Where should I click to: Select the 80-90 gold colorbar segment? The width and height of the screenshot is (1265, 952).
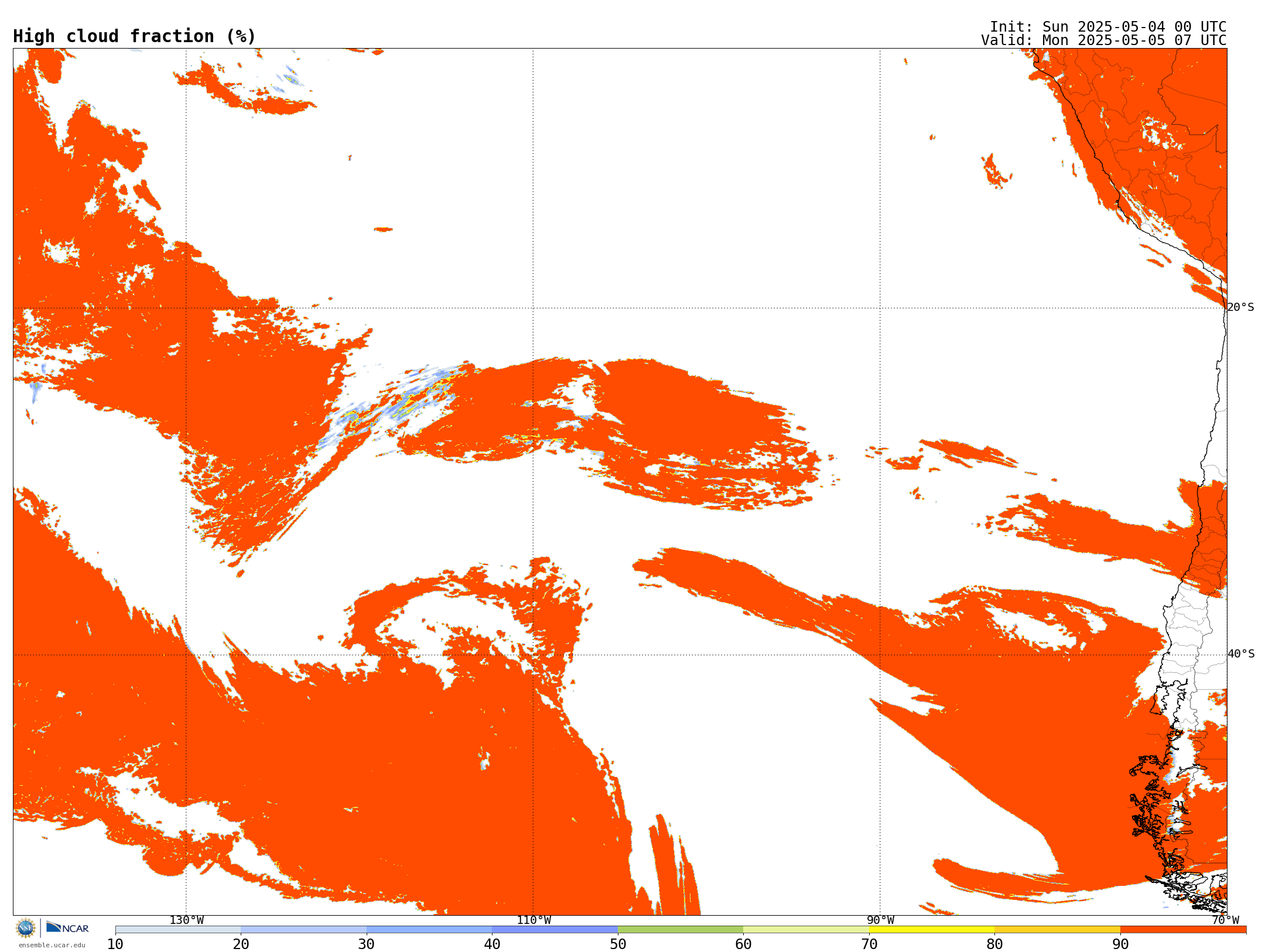1058,930
